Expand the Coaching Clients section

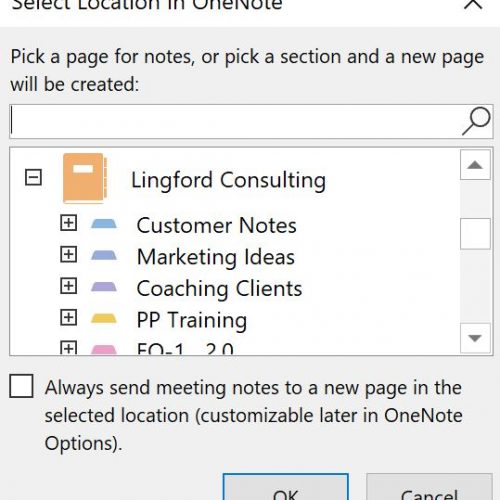click(68, 286)
